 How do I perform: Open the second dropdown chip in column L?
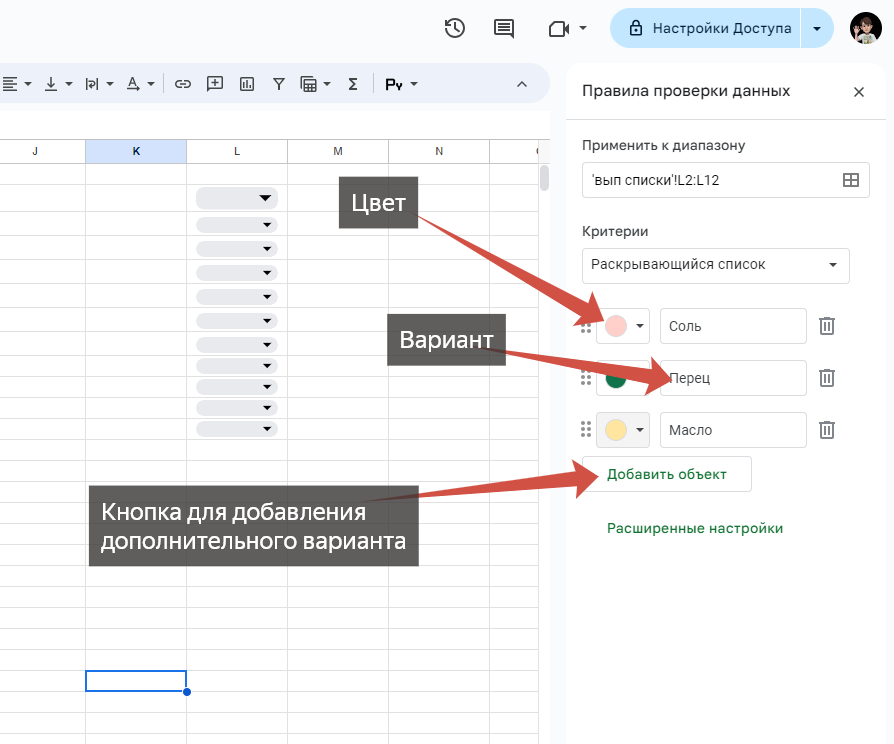(237, 225)
